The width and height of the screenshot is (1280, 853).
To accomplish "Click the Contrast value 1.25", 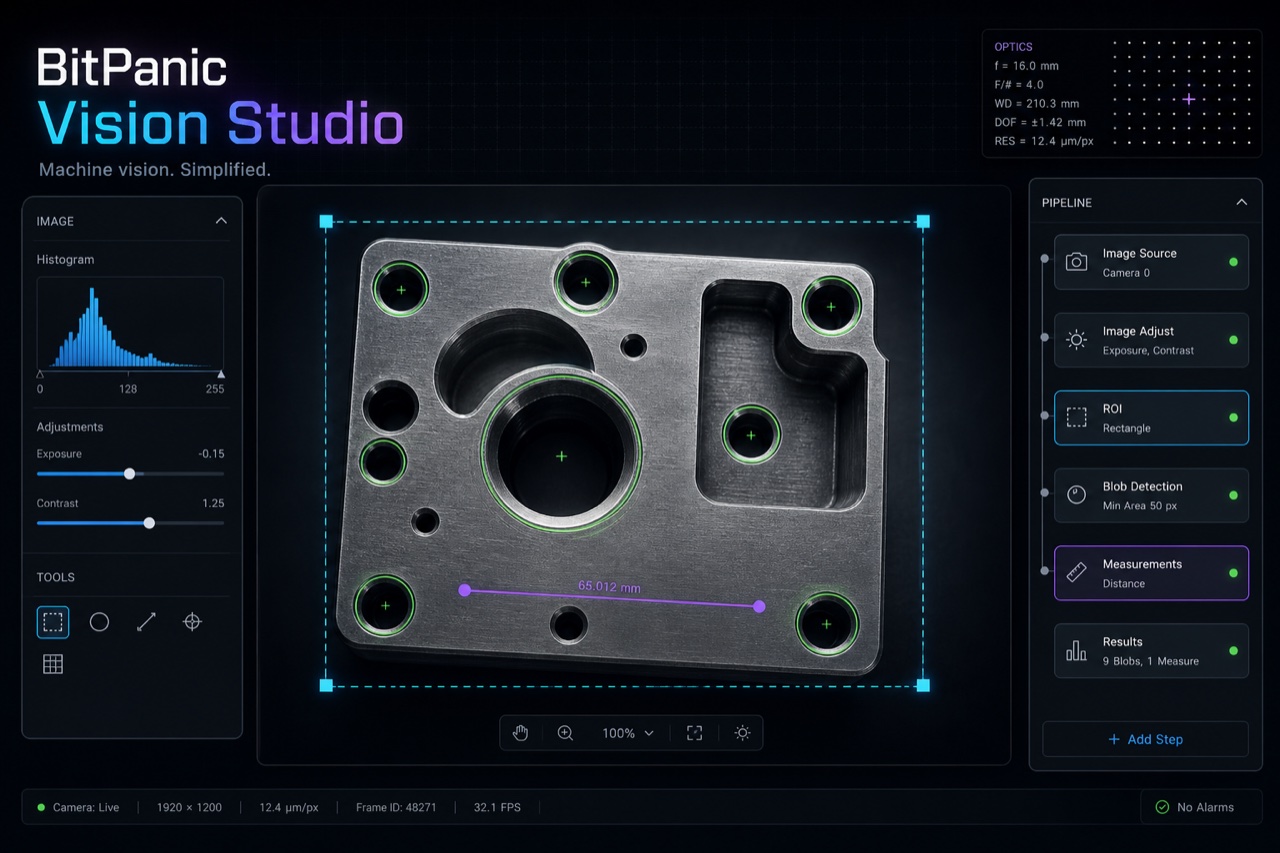I will click(x=213, y=503).
